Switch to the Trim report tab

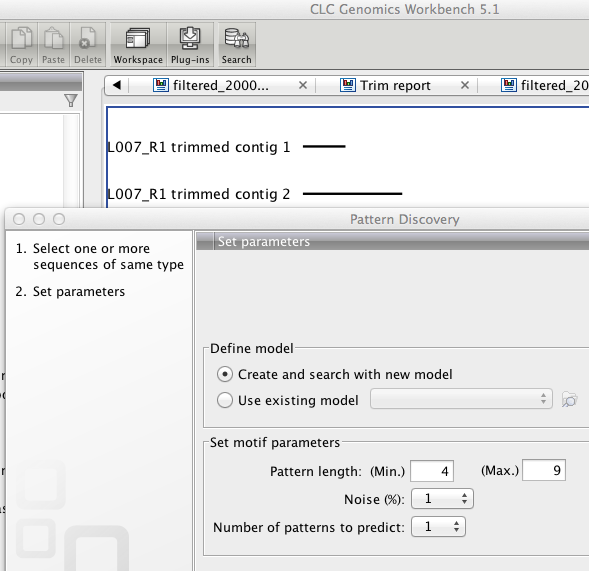click(385, 86)
